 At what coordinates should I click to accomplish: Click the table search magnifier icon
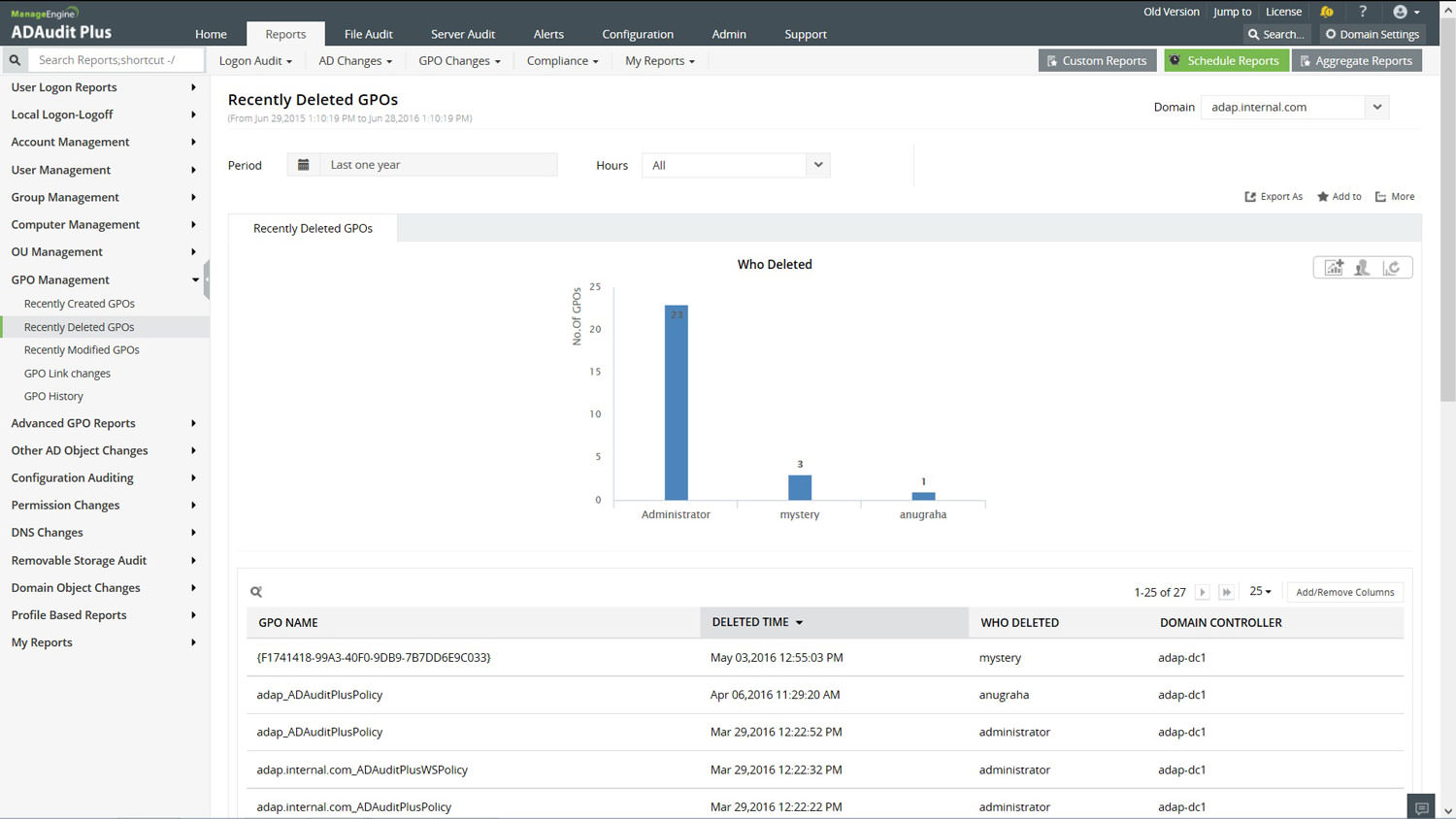pos(256,592)
